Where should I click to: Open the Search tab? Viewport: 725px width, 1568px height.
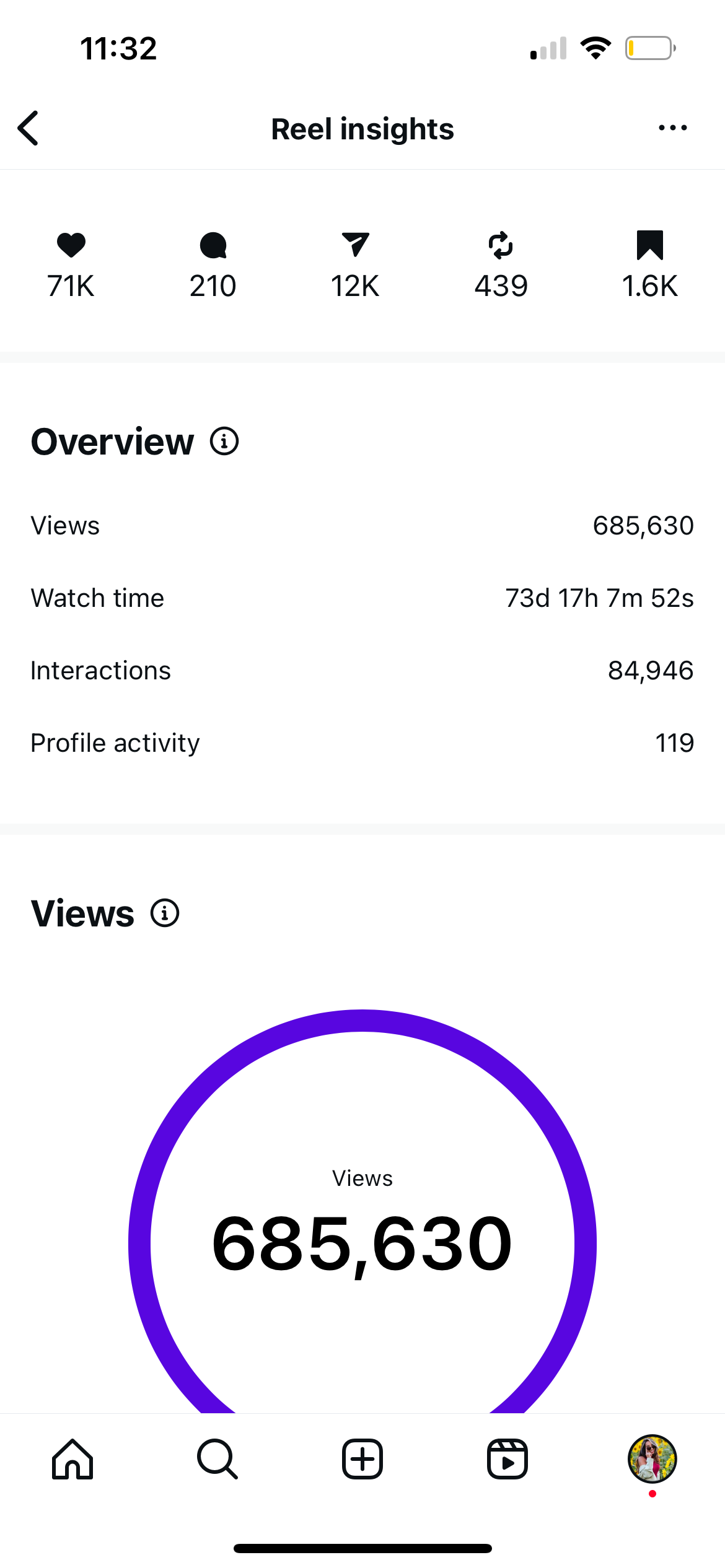217,1459
